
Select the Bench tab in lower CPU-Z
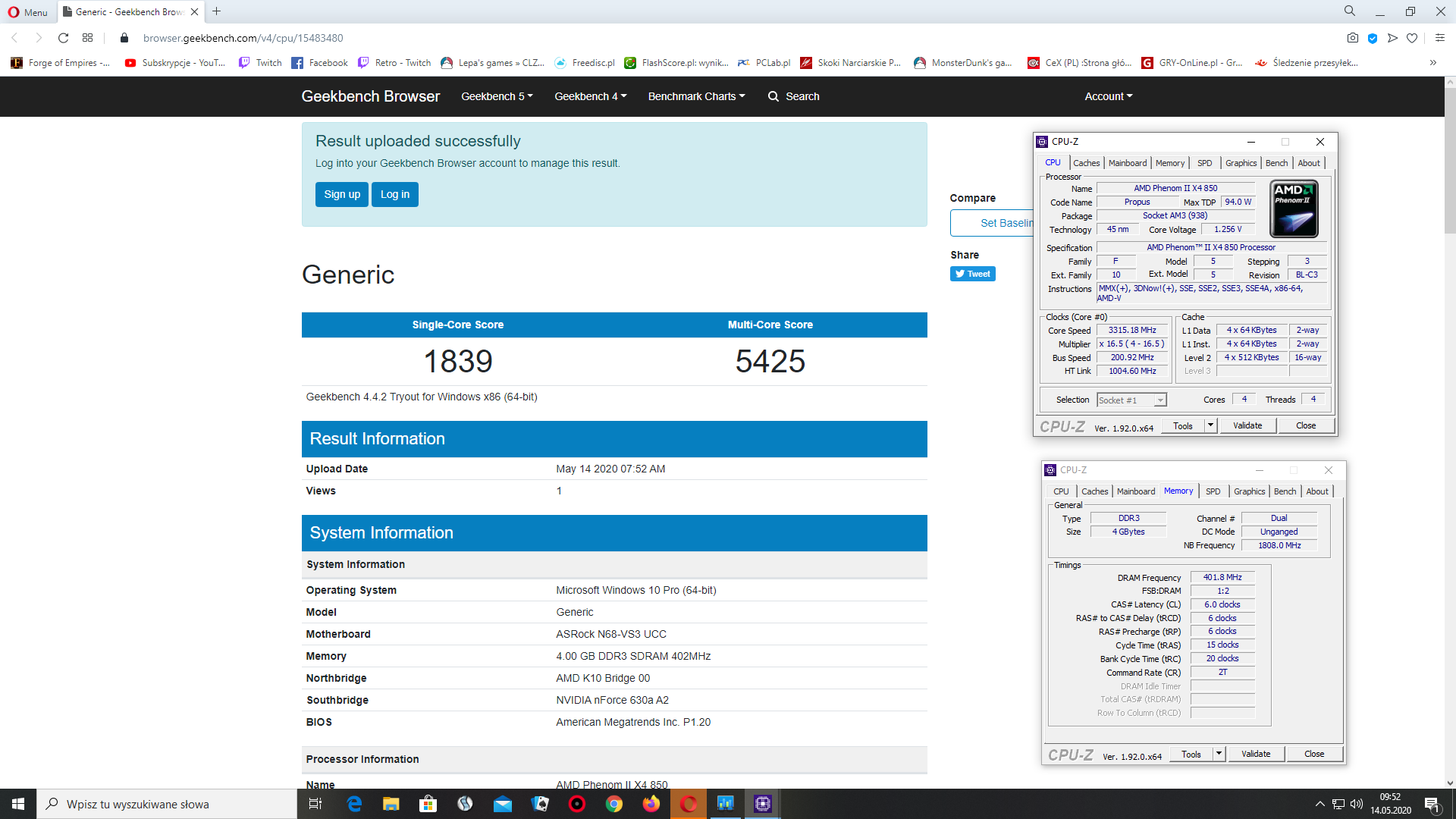[x=1285, y=491]
